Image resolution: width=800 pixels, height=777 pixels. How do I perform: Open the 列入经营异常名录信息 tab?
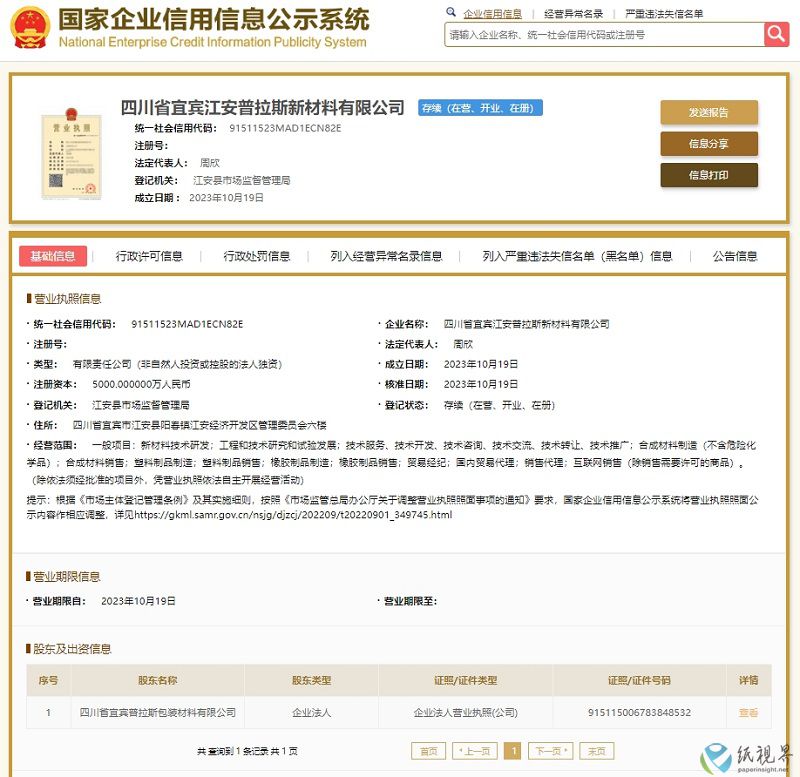pyautogui.click(x=386, y=256)
